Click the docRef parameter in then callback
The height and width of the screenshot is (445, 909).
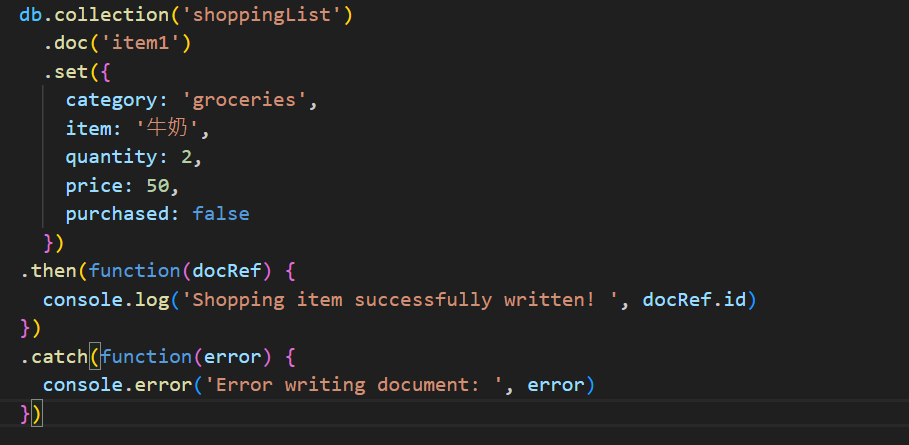[227, 271]
